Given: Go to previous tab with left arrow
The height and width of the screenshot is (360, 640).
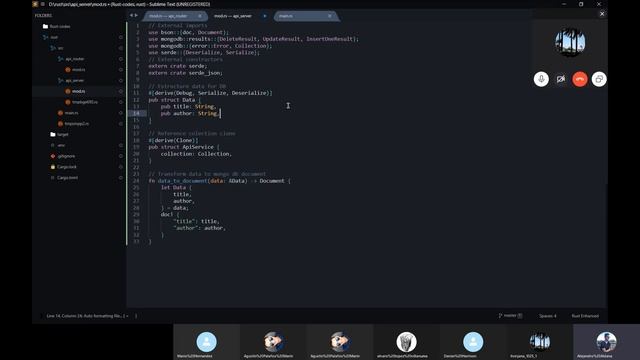Looking at the screenshot, I should click(x=131, y=16).
